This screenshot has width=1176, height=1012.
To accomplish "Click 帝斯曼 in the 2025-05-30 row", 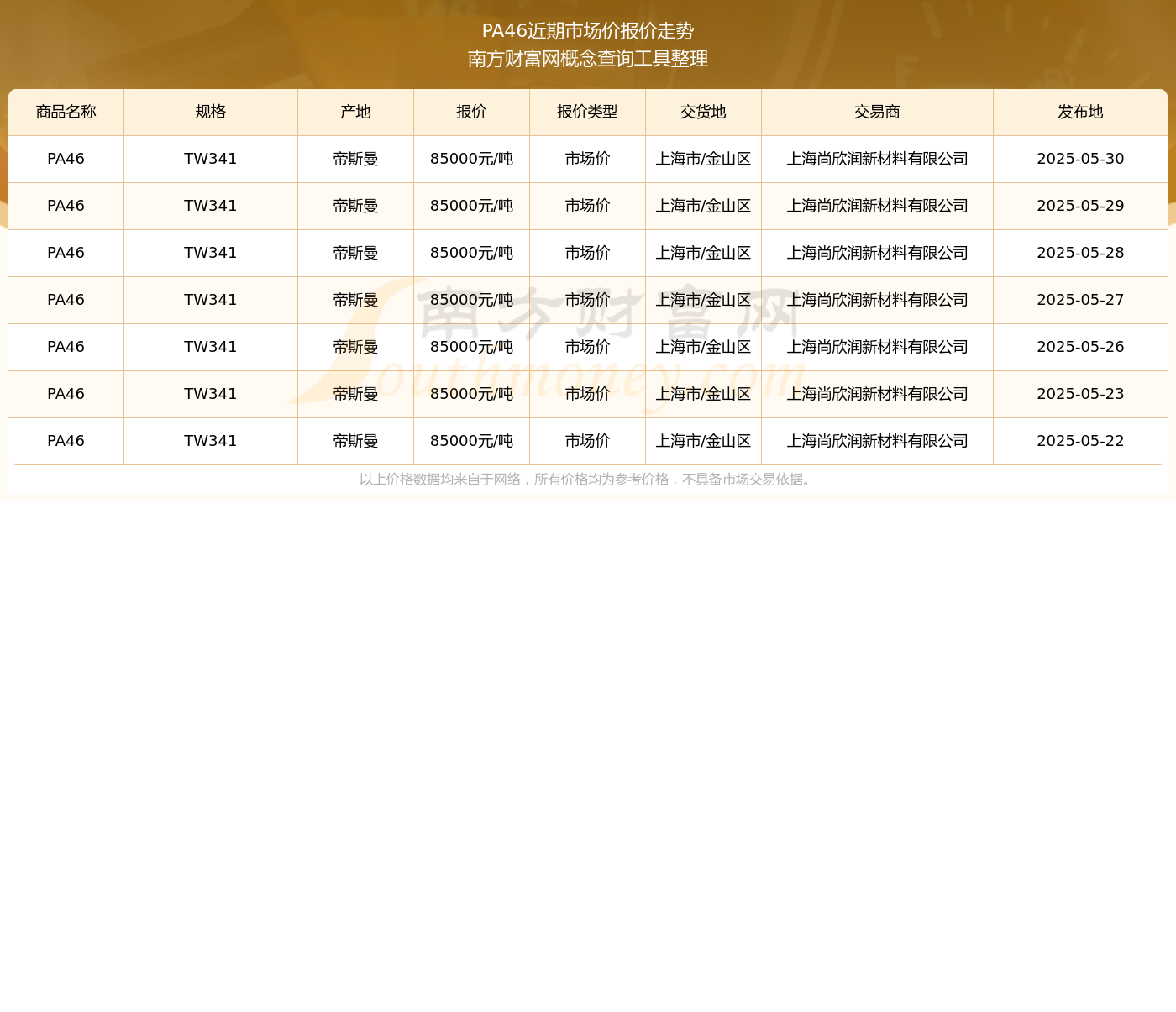I will tap(355, 159).
